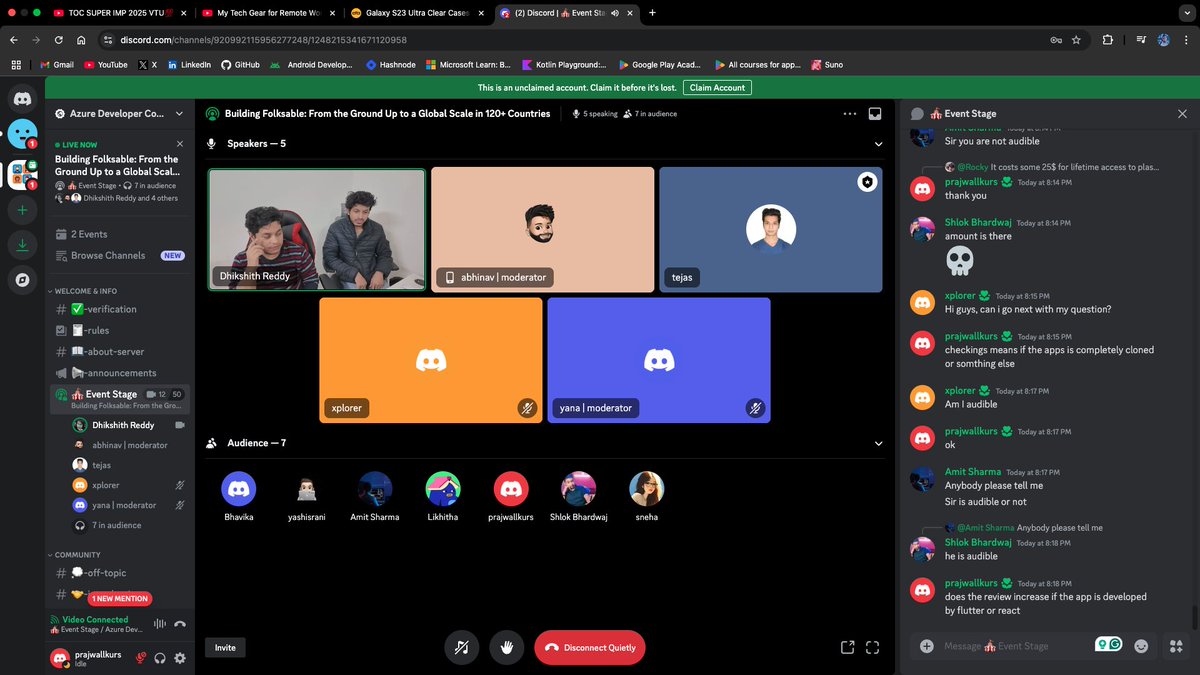Select Dhikshith Reddy video tile
The width and height of the screenshot is (1200, 675).
tap(317, 229)
